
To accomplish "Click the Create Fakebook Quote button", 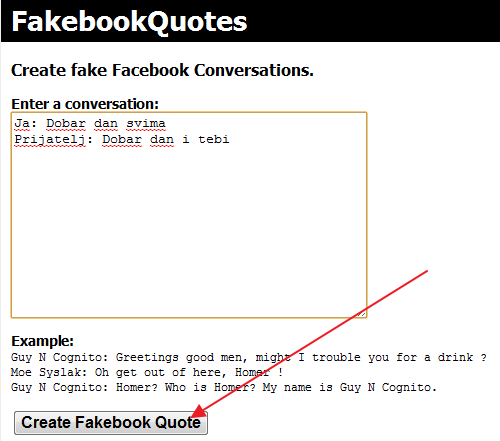I will coord(111,423).
